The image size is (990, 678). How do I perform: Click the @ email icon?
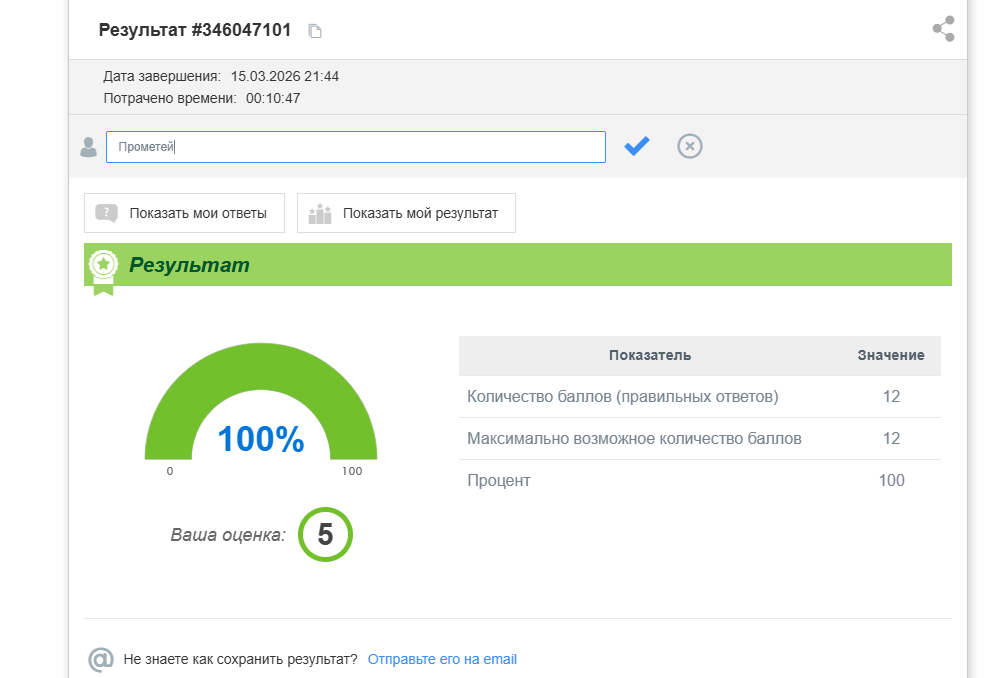(x=101, y=659)
